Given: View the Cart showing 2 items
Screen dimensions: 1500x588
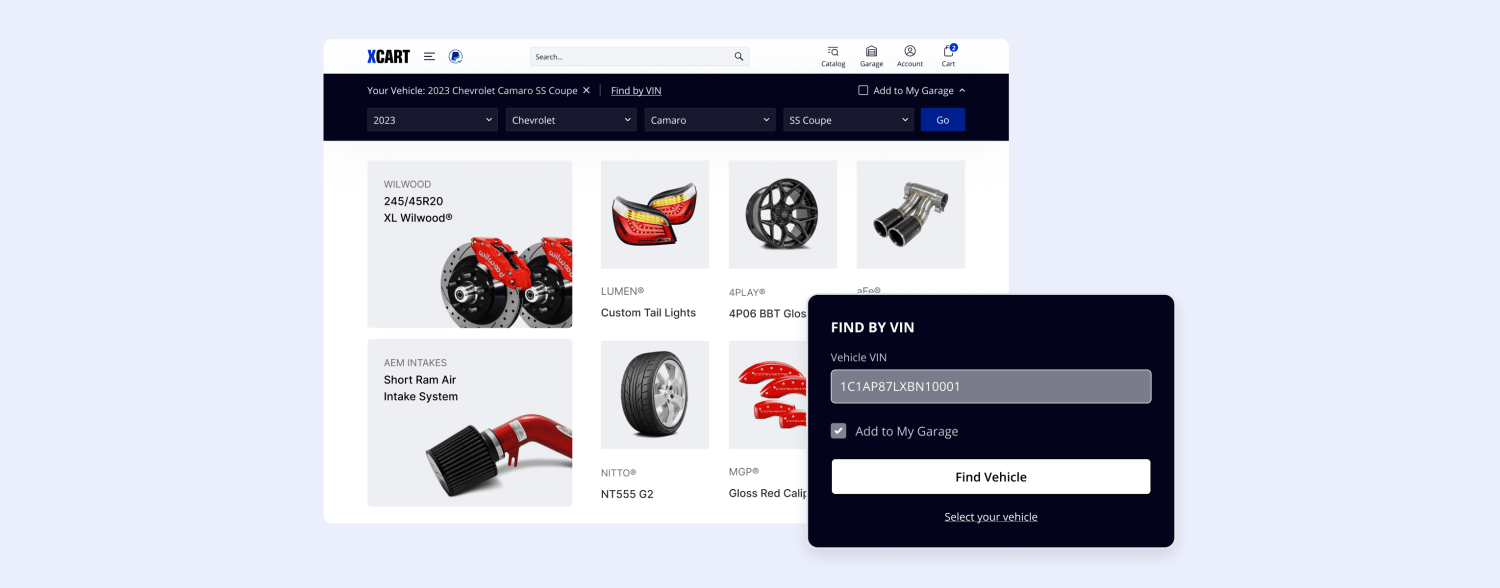Looking at the screenshot, I should [x=947, y=55].
